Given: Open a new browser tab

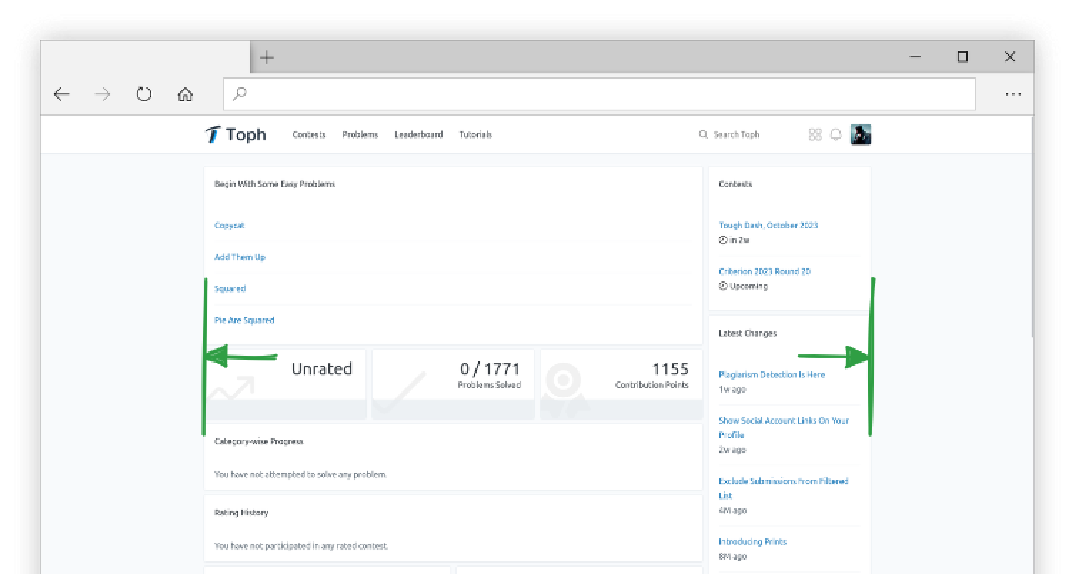Looking at the screenshot, I should tap(267, 57).
